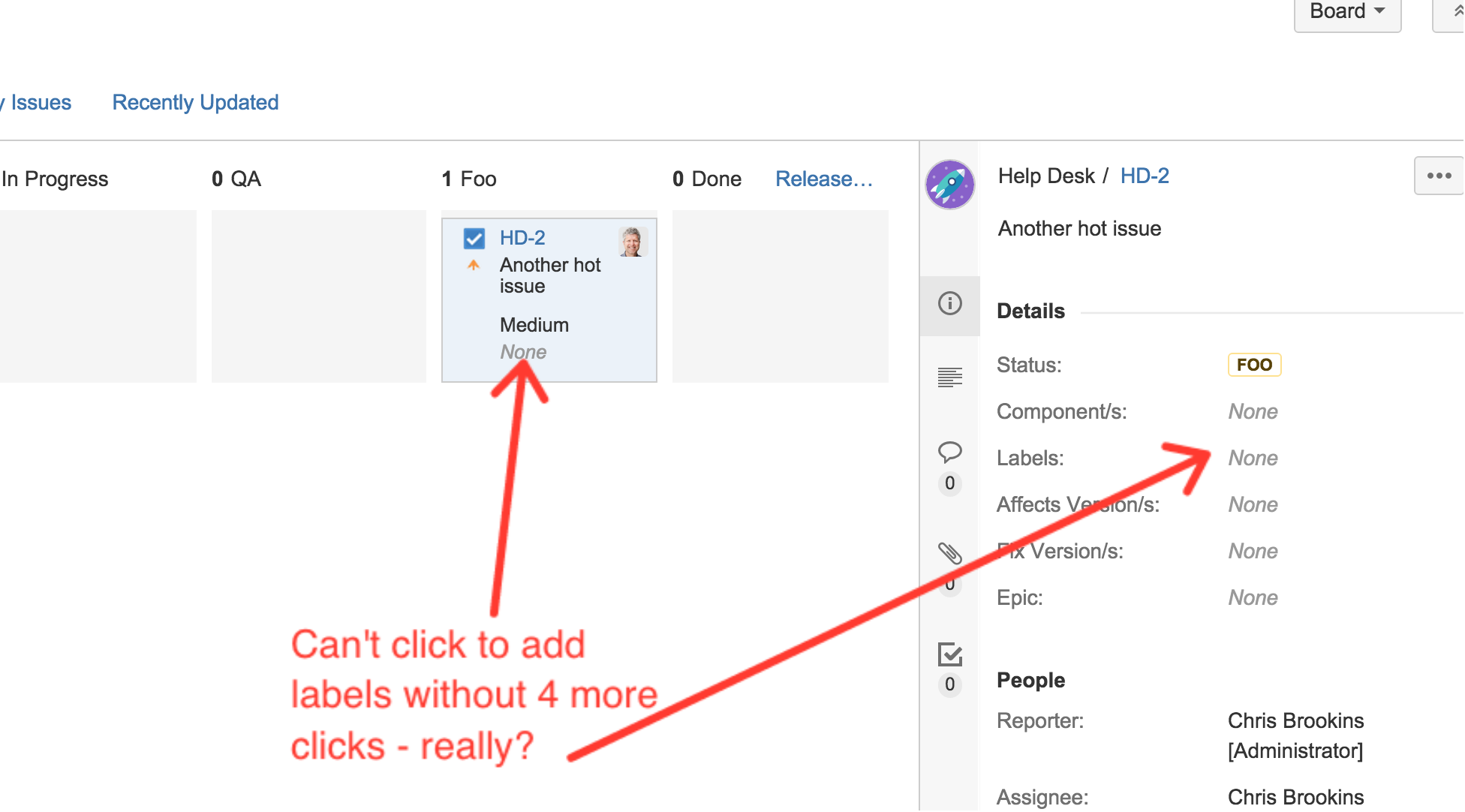Click the Labels None value to edit

pos(1253,458)
